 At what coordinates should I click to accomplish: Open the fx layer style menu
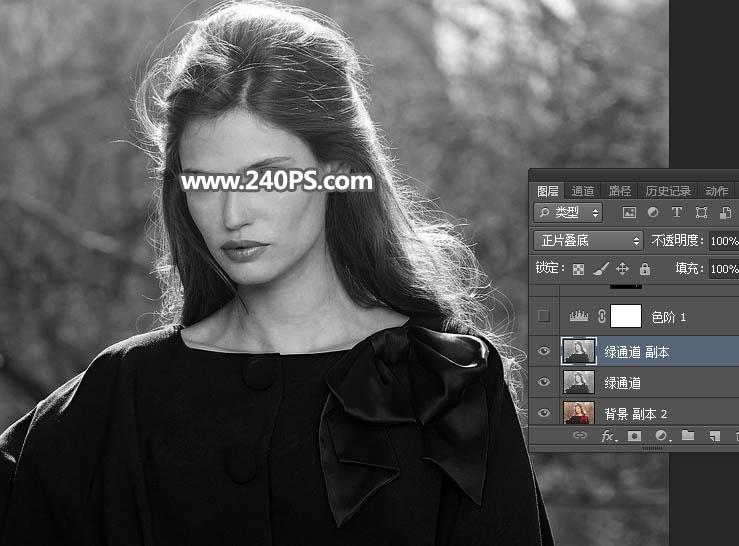tap(607, 436)
